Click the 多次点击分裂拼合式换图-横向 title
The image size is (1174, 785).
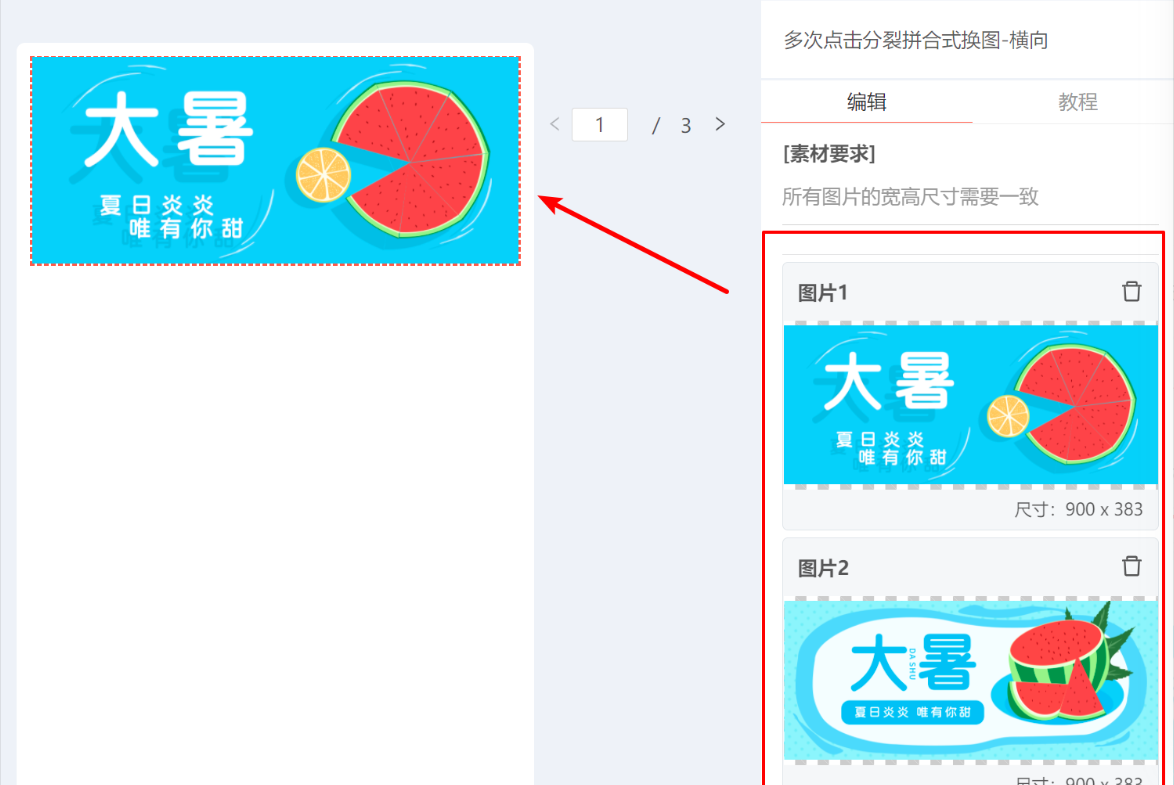(x=915, y=40)
